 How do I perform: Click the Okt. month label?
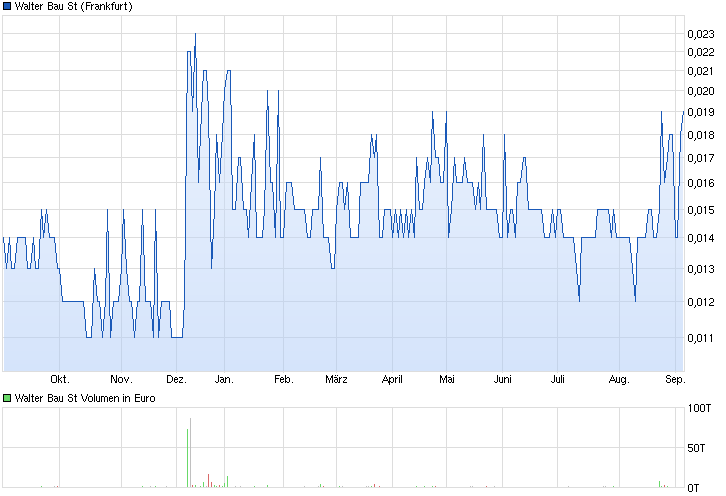pos(60,379)
